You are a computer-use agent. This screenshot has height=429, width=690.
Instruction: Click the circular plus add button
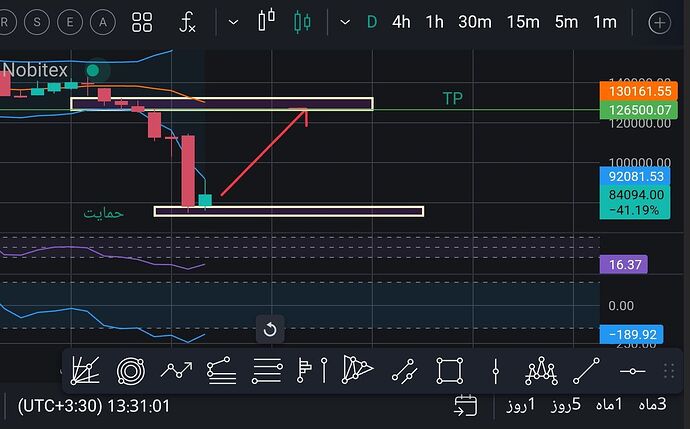coord(659,22)
